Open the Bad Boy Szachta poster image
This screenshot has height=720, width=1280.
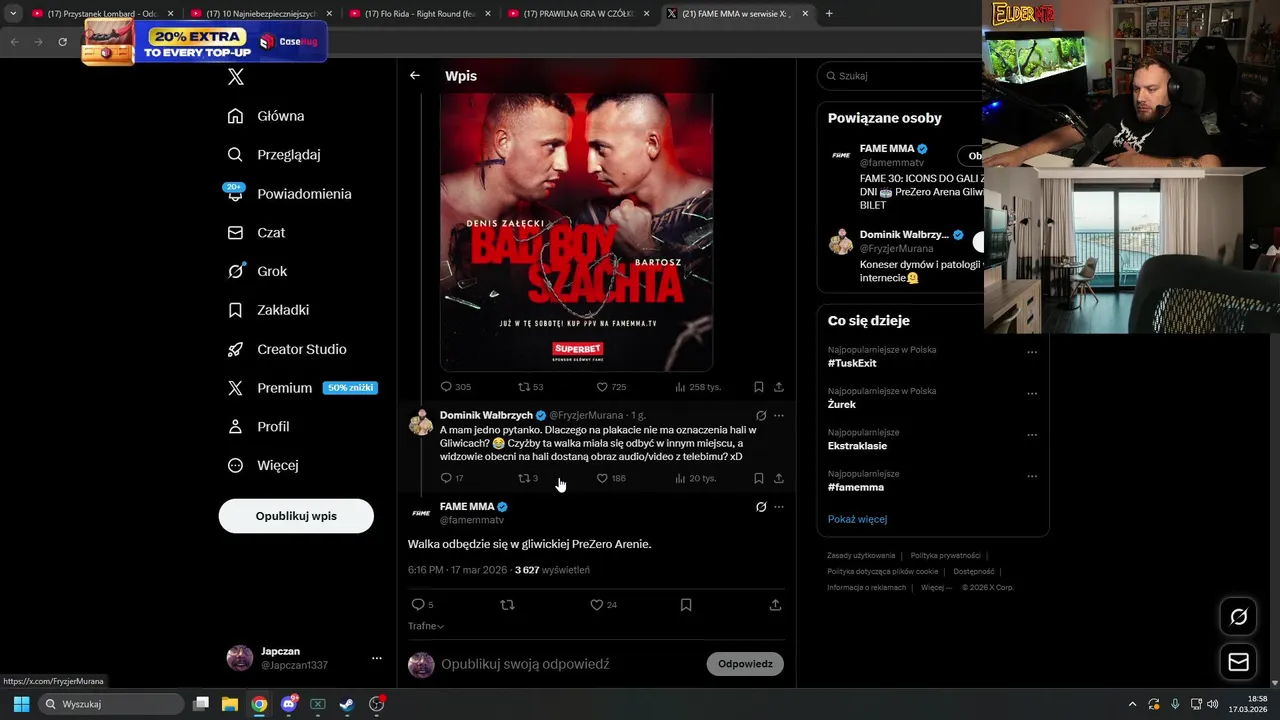click(577, 232)
